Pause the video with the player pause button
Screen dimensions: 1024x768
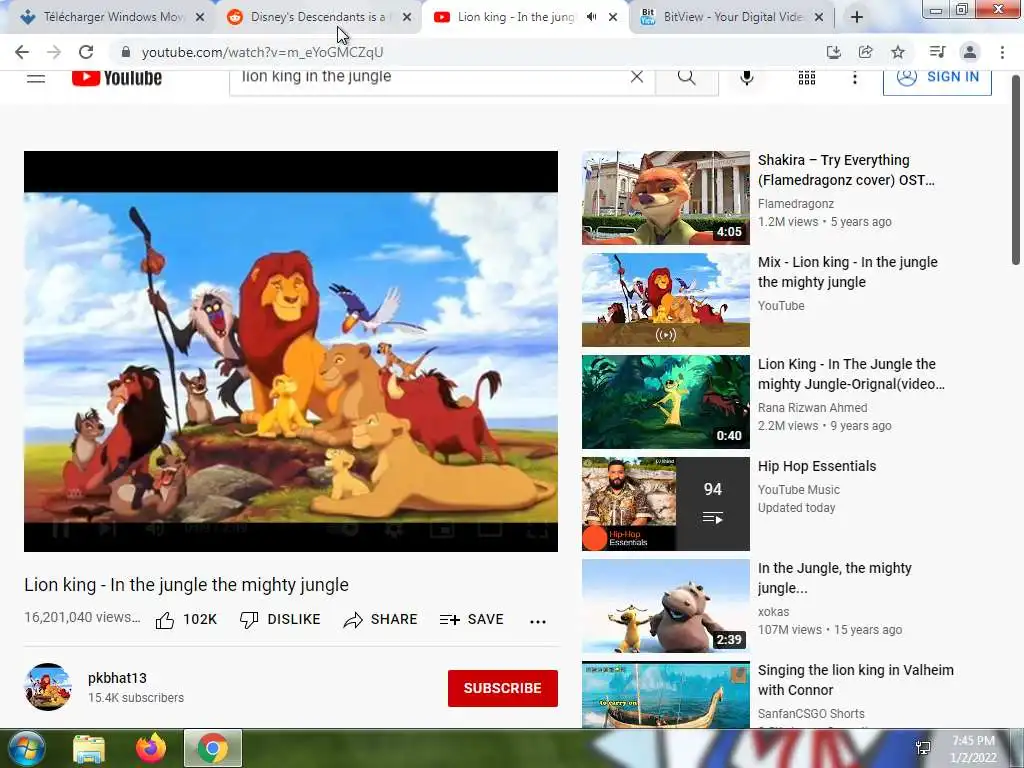[61, 529]
